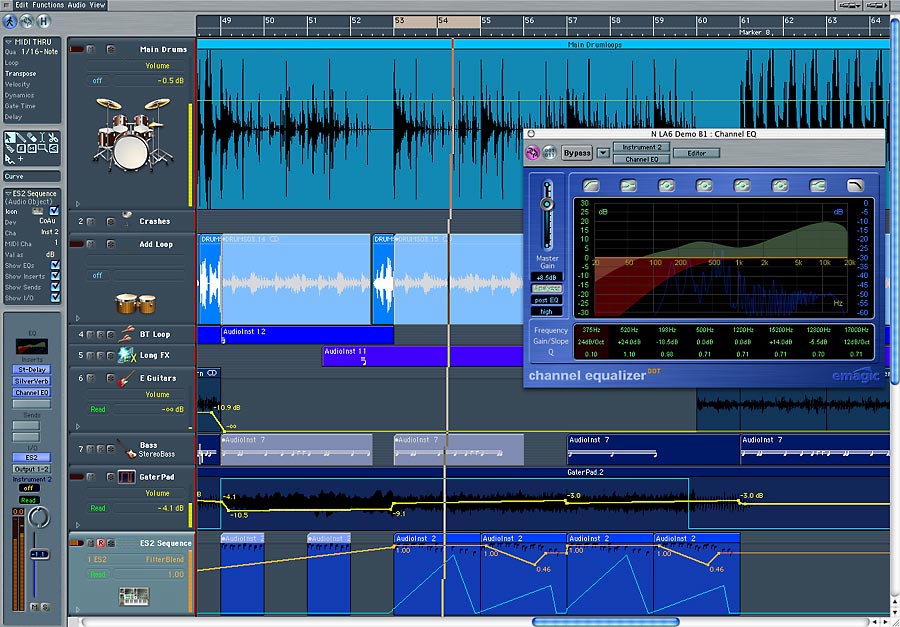900x627 pixels.
Task: Uncheck the Show Inserts checkbox
Action: click(55, 276)
